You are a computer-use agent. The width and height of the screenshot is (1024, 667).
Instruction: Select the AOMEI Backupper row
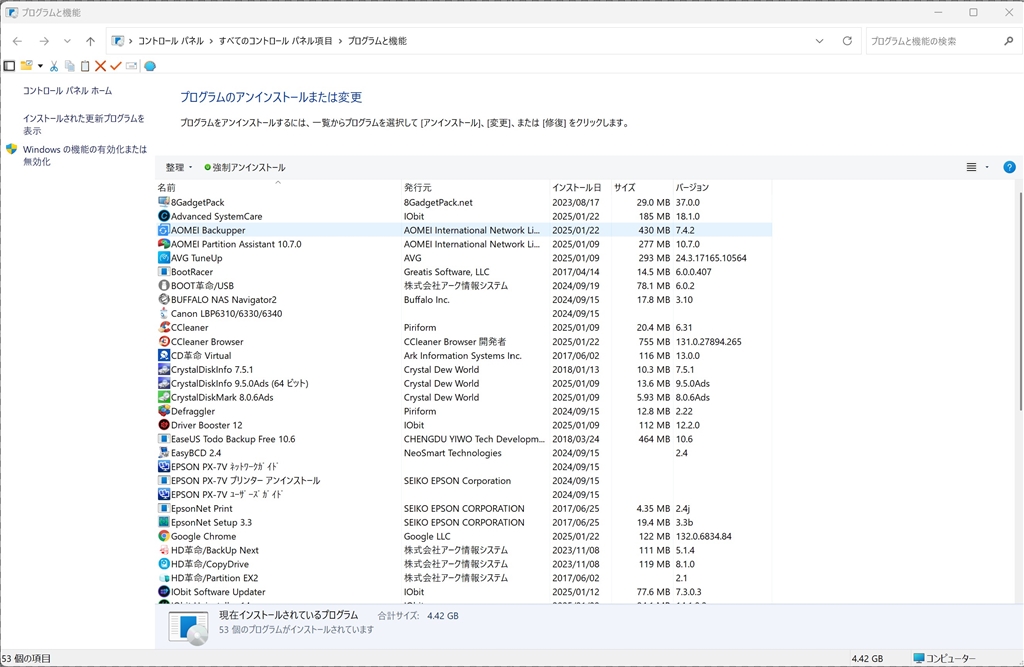464,230
